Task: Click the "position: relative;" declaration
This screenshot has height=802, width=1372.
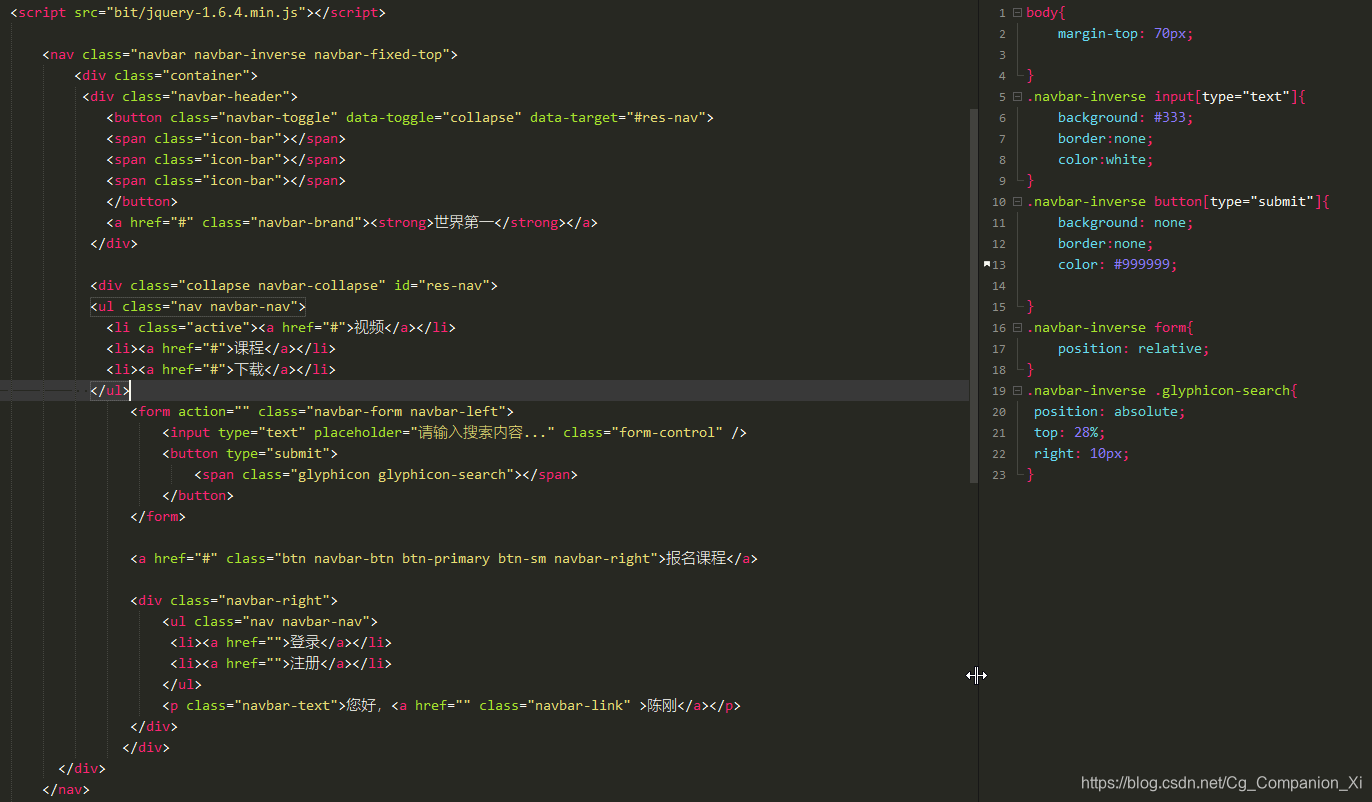Action: tap(1134, 348)
